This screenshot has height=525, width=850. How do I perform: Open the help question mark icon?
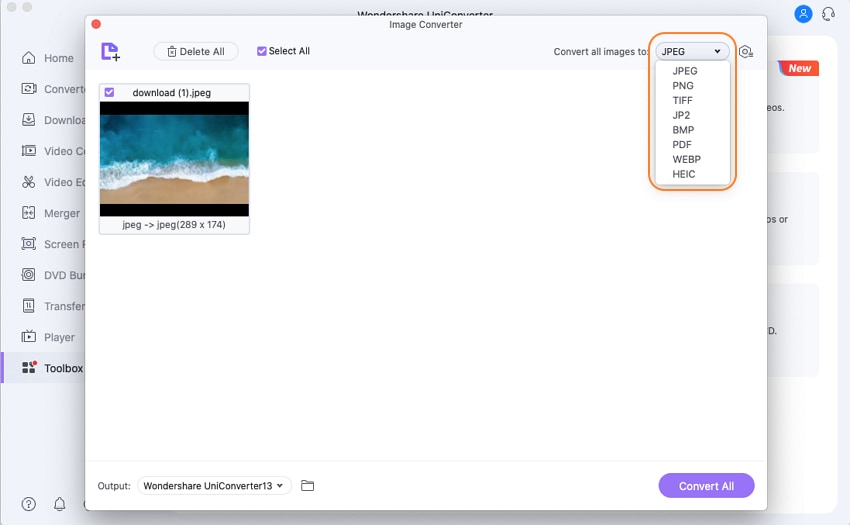29,504
